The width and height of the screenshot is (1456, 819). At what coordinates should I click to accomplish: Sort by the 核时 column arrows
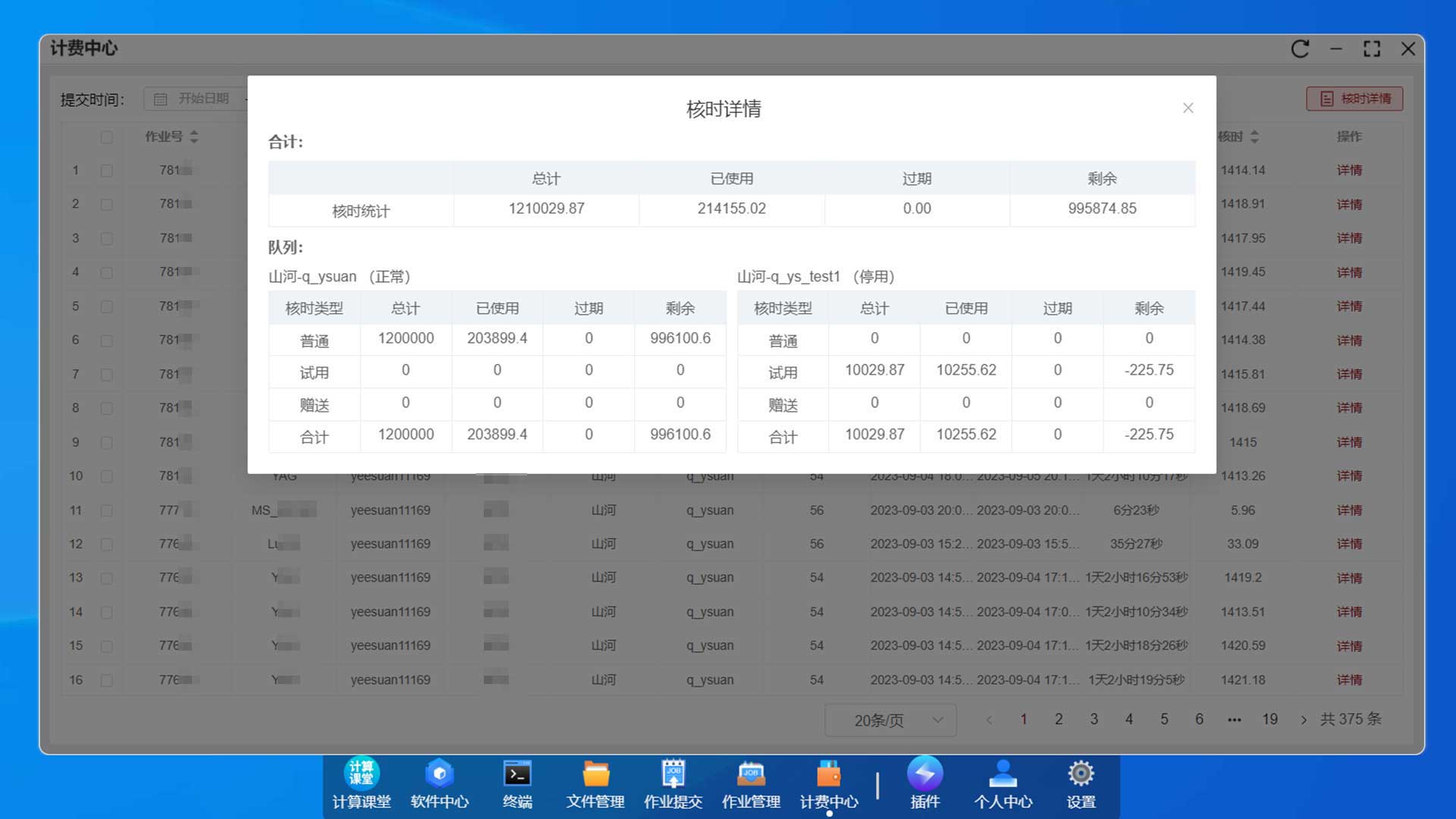(1254, 136)
